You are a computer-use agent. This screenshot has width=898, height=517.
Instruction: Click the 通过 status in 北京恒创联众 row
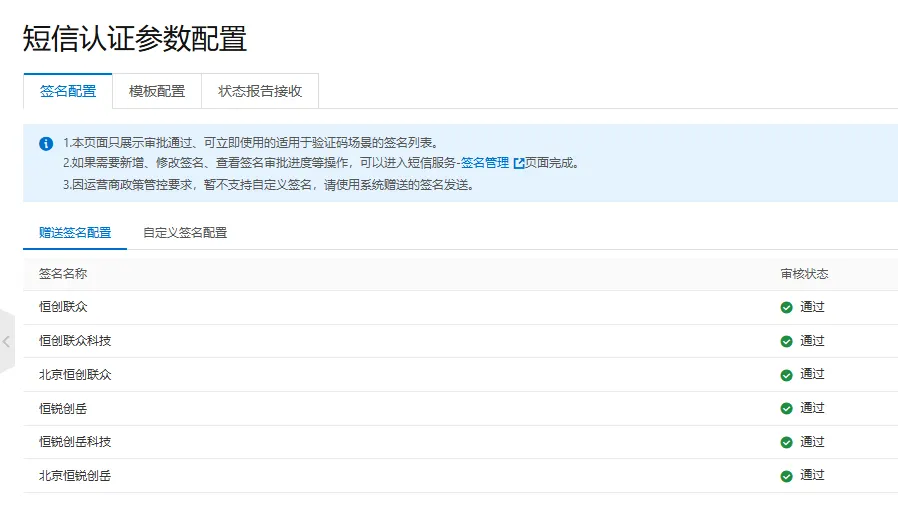812,374
